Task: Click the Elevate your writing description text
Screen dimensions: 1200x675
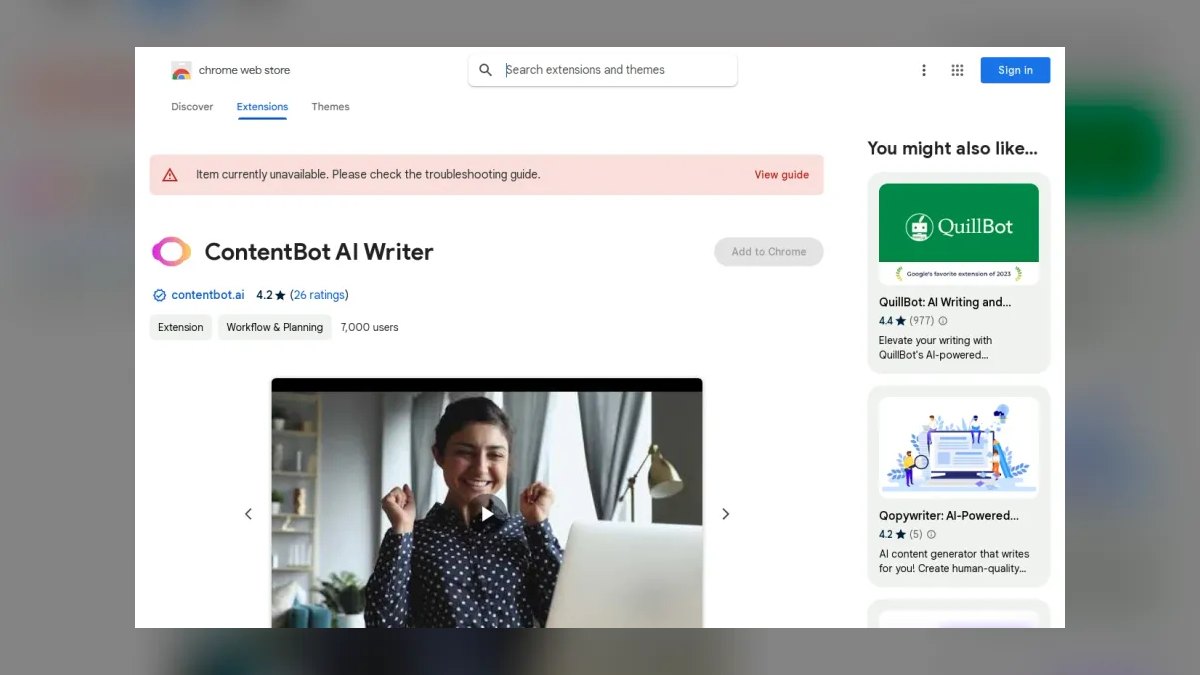Action: tap(936, 348)
